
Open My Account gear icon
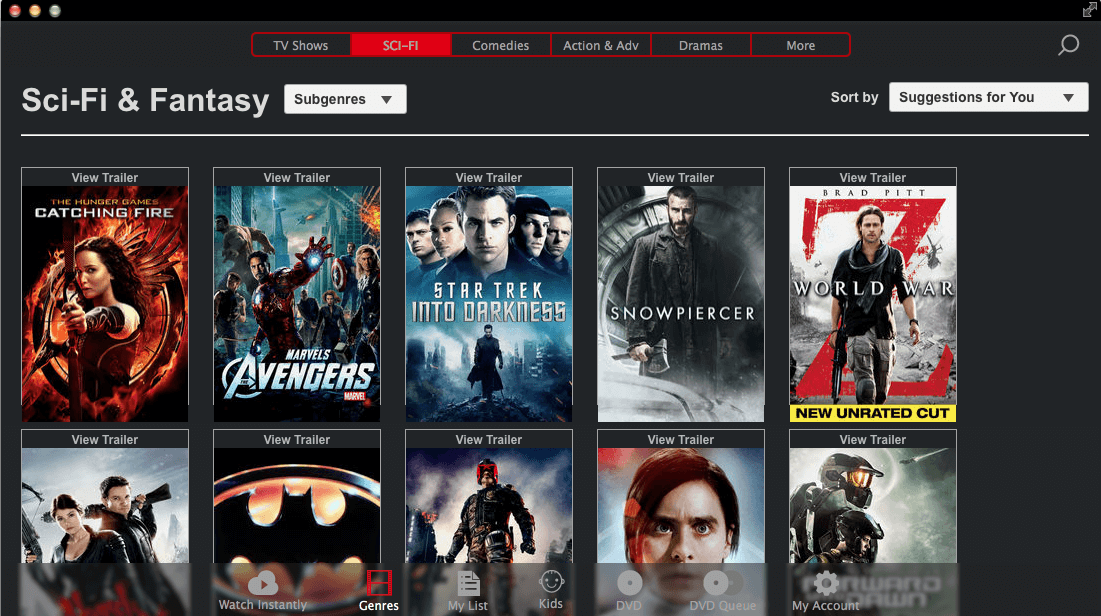point(826,582)
